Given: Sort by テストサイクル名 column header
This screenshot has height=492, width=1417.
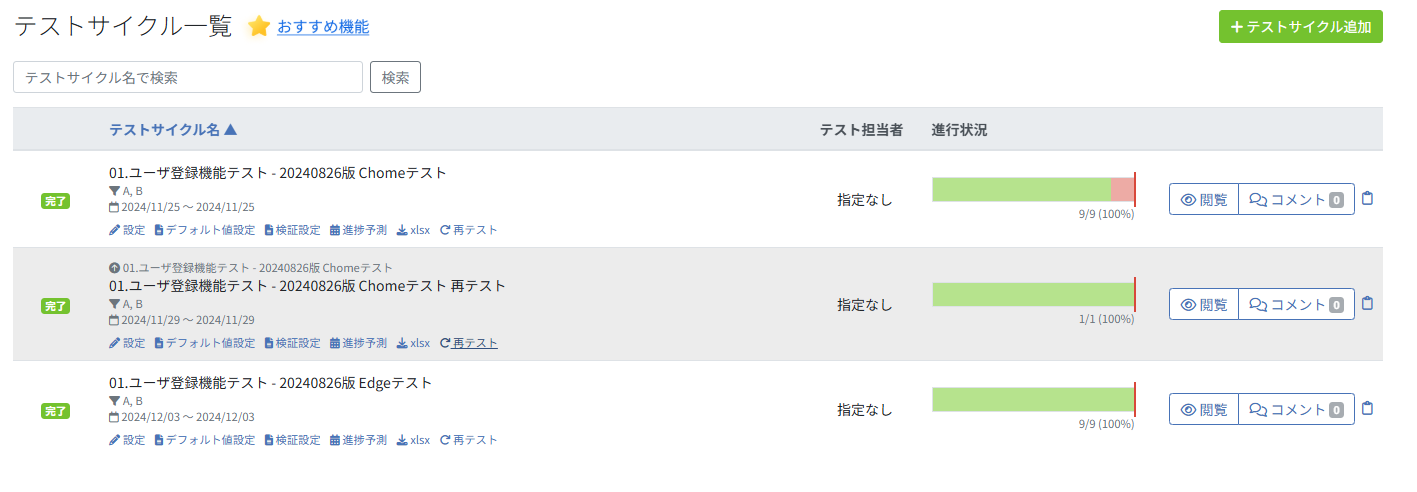Looking at the screenshot, I should point(172,130).
